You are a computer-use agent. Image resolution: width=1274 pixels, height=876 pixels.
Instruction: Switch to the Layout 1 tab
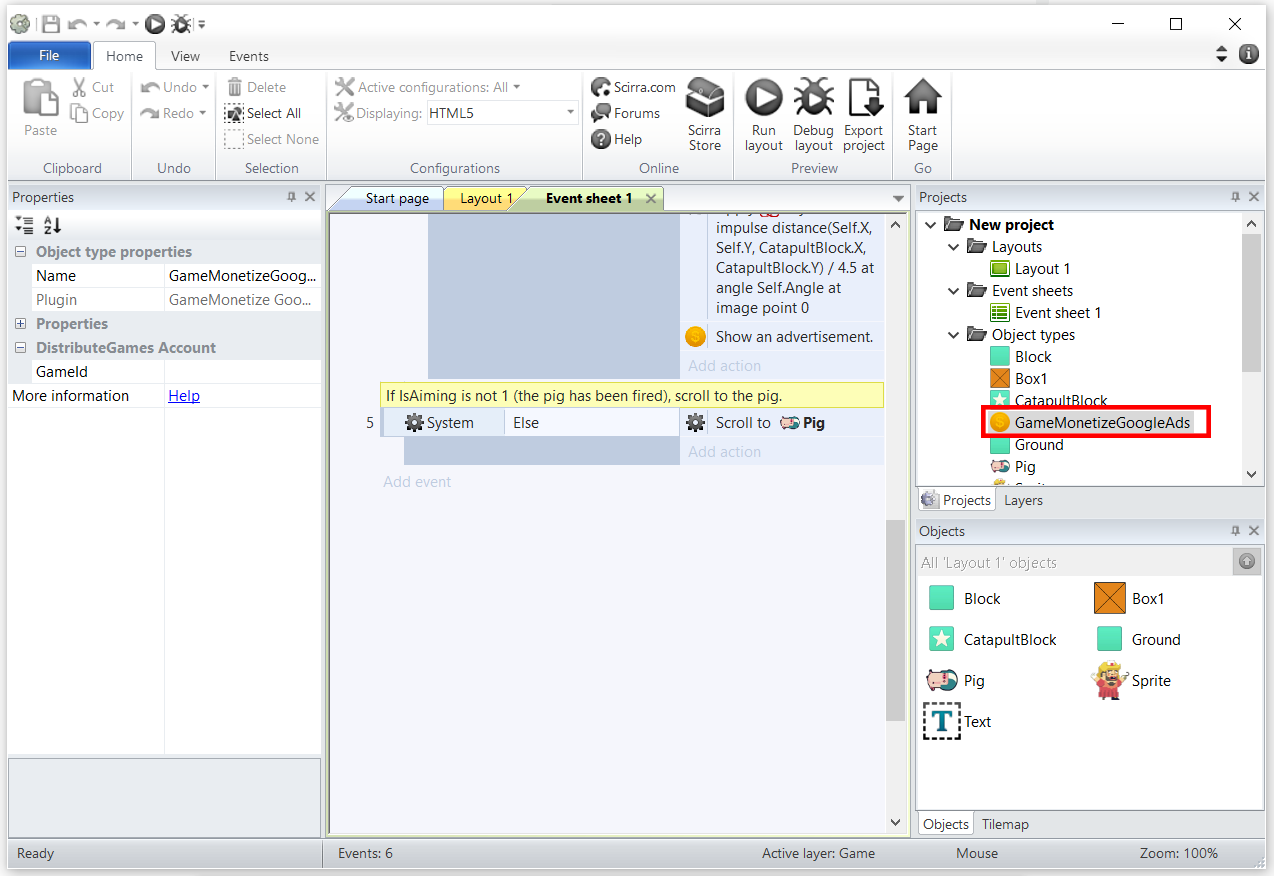coord(485,198)
